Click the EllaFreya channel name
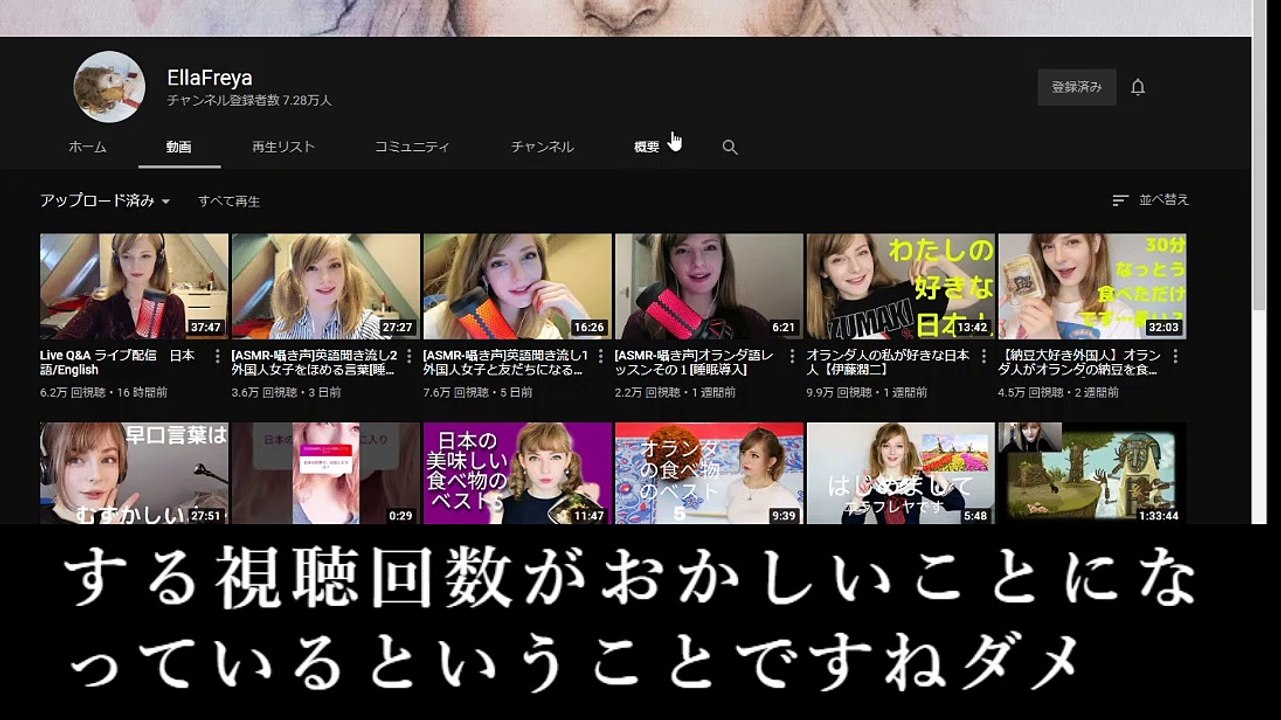1281x720 pixels. [209, 78]
